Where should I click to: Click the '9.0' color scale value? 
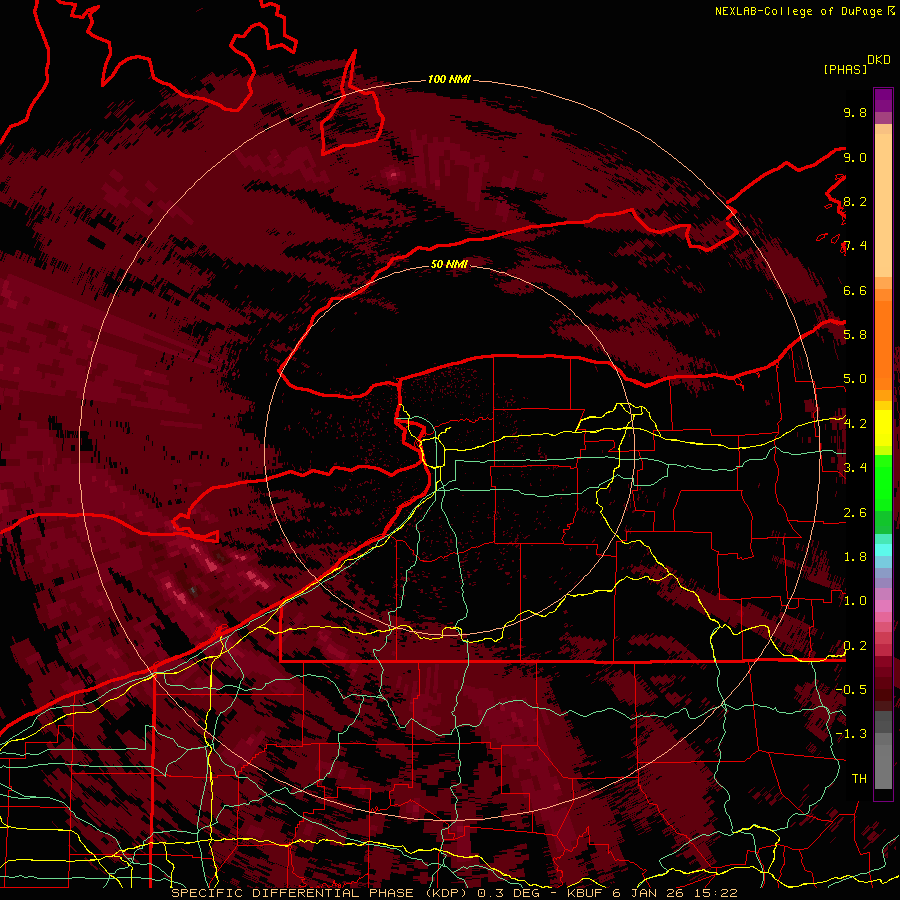point(855,157)
